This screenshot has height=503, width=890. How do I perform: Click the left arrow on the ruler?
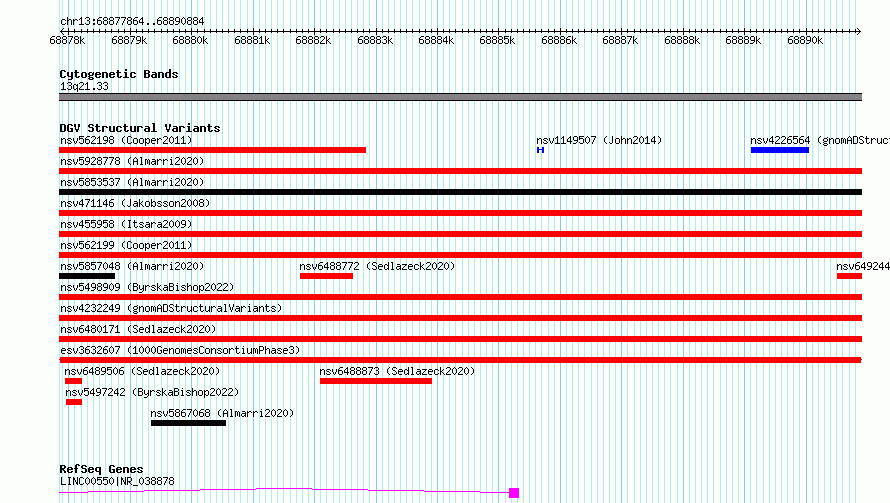[x=62, y=31]
